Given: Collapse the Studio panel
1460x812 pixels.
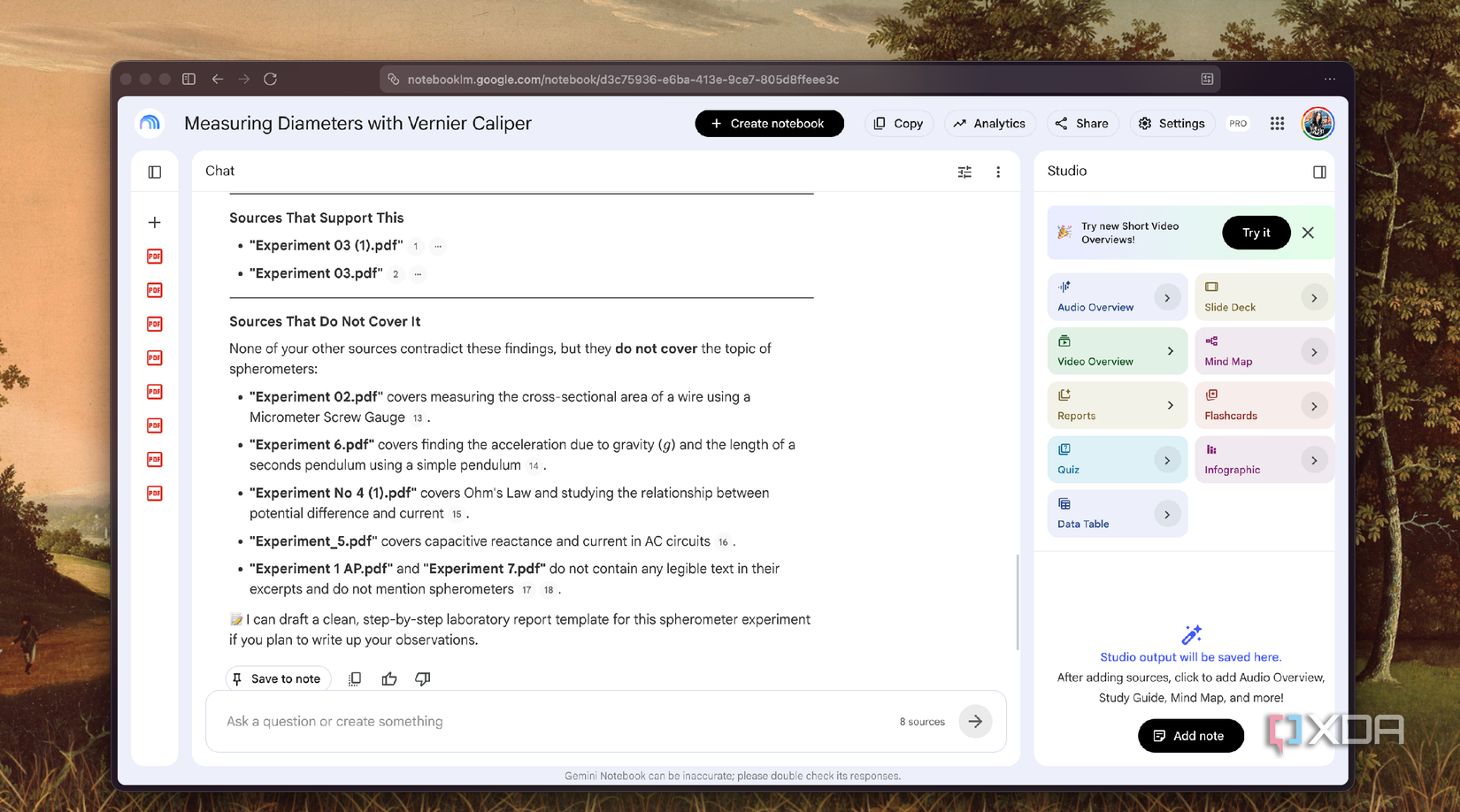Looking at the screenshot, I should (x=1319, y=172).
